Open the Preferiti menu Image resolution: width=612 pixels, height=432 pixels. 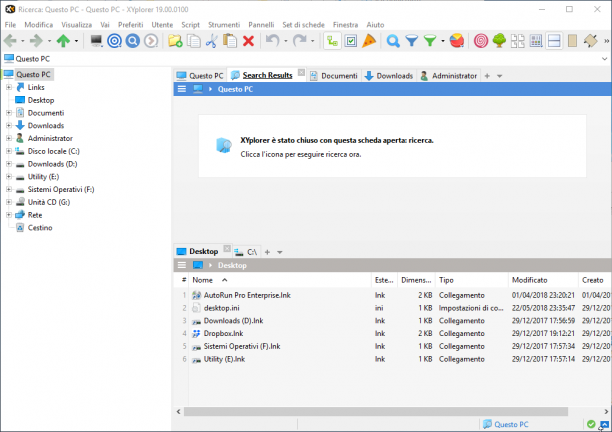[x=130, y=25]
